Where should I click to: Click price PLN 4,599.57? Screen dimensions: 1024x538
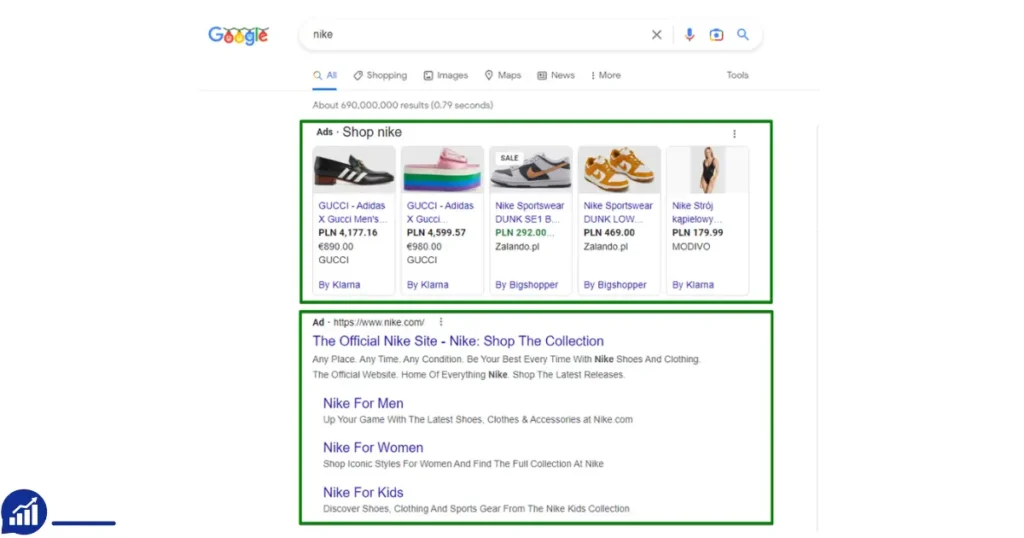coord(436,233)
